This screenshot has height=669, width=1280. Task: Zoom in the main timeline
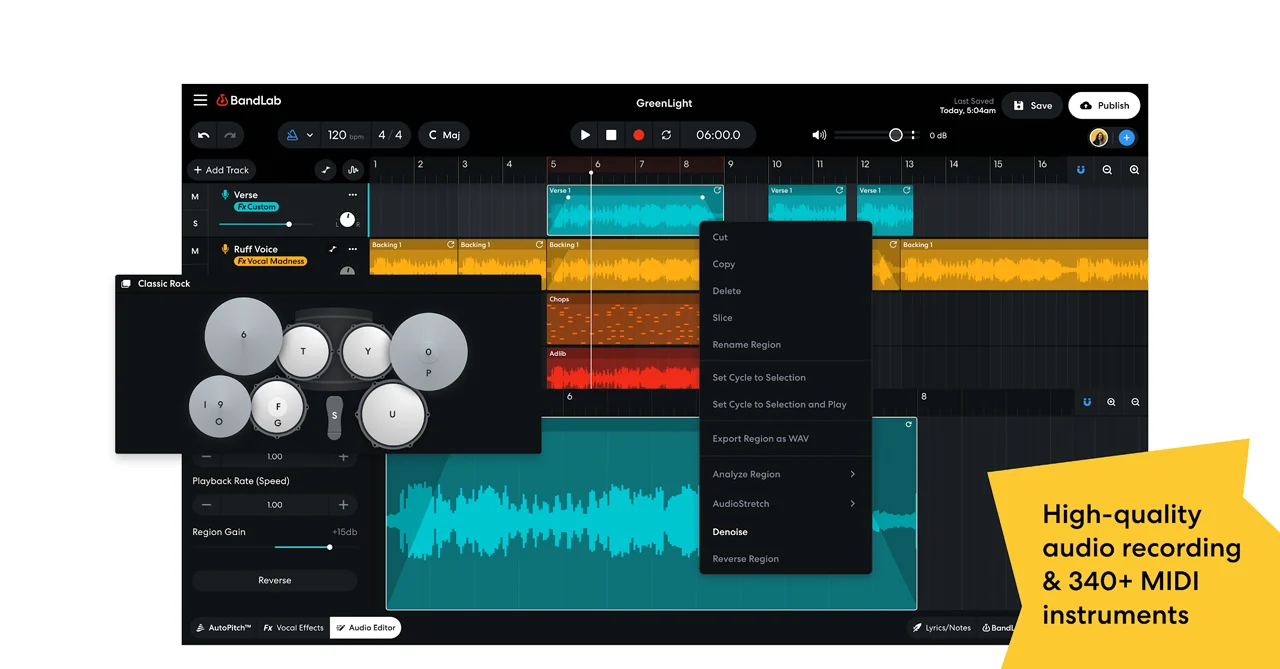(1134, 170)
